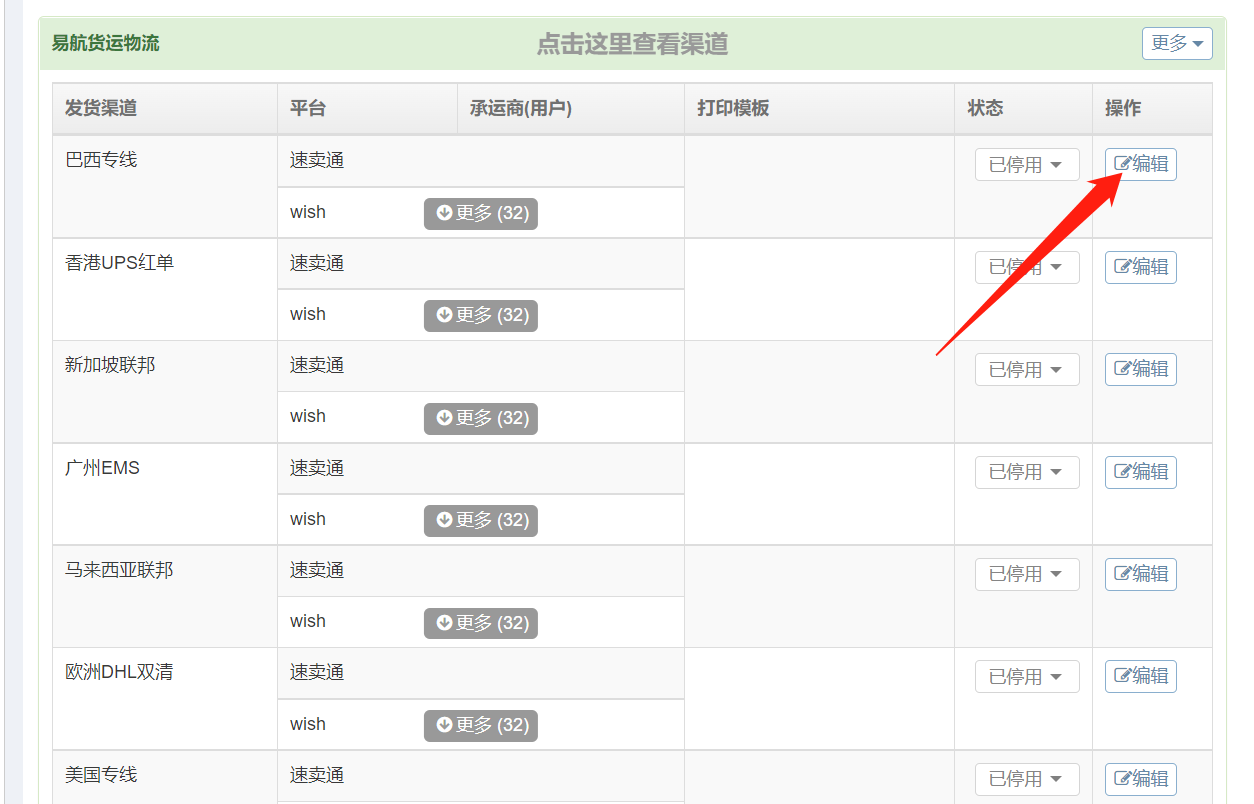Open the 已停用 status dropdown for 巴西专线
This screenshot has height=804, width=1254.
(x=1027, y=165)
